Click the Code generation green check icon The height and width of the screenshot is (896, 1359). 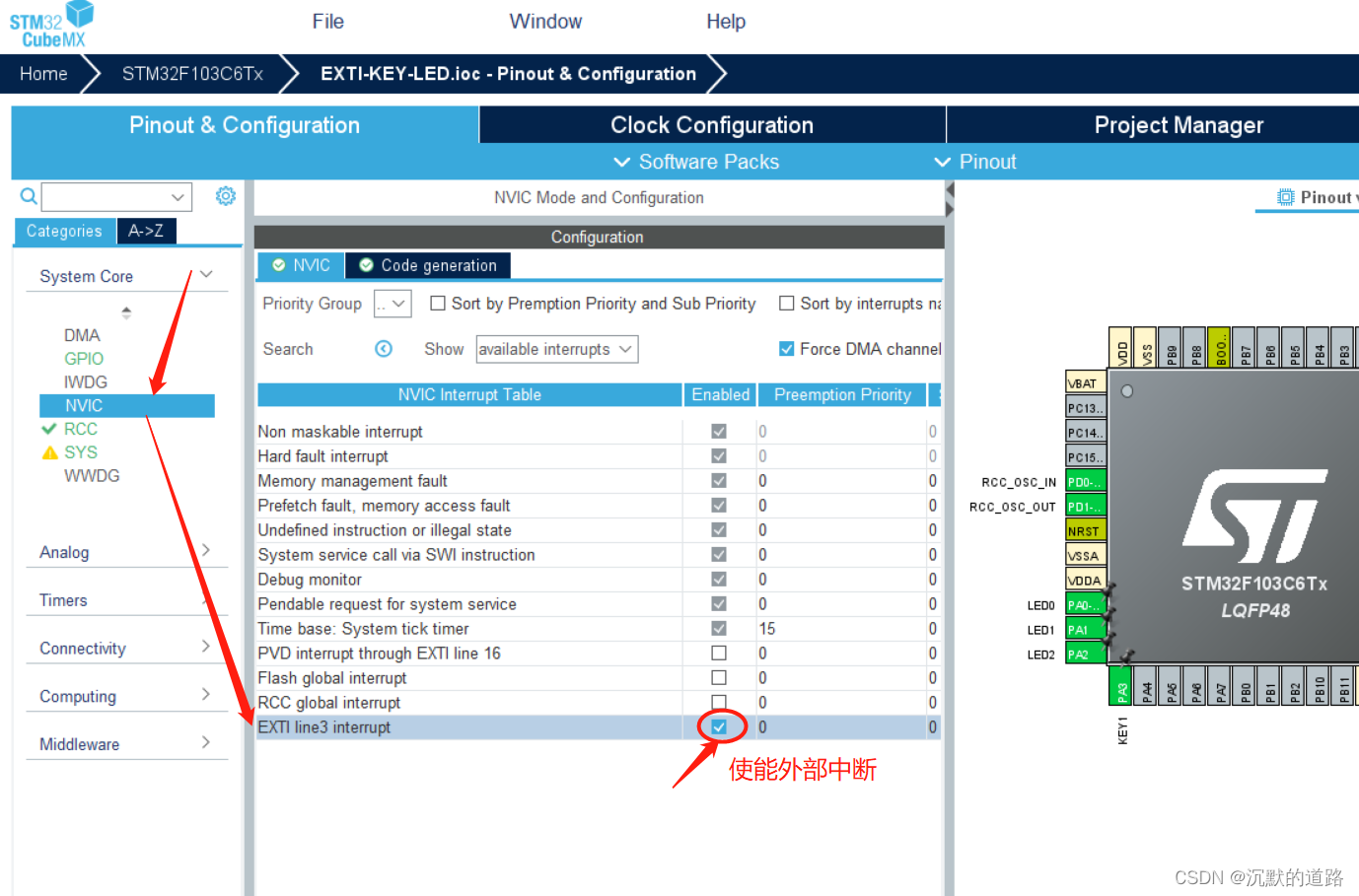click(x=366, y=265)
